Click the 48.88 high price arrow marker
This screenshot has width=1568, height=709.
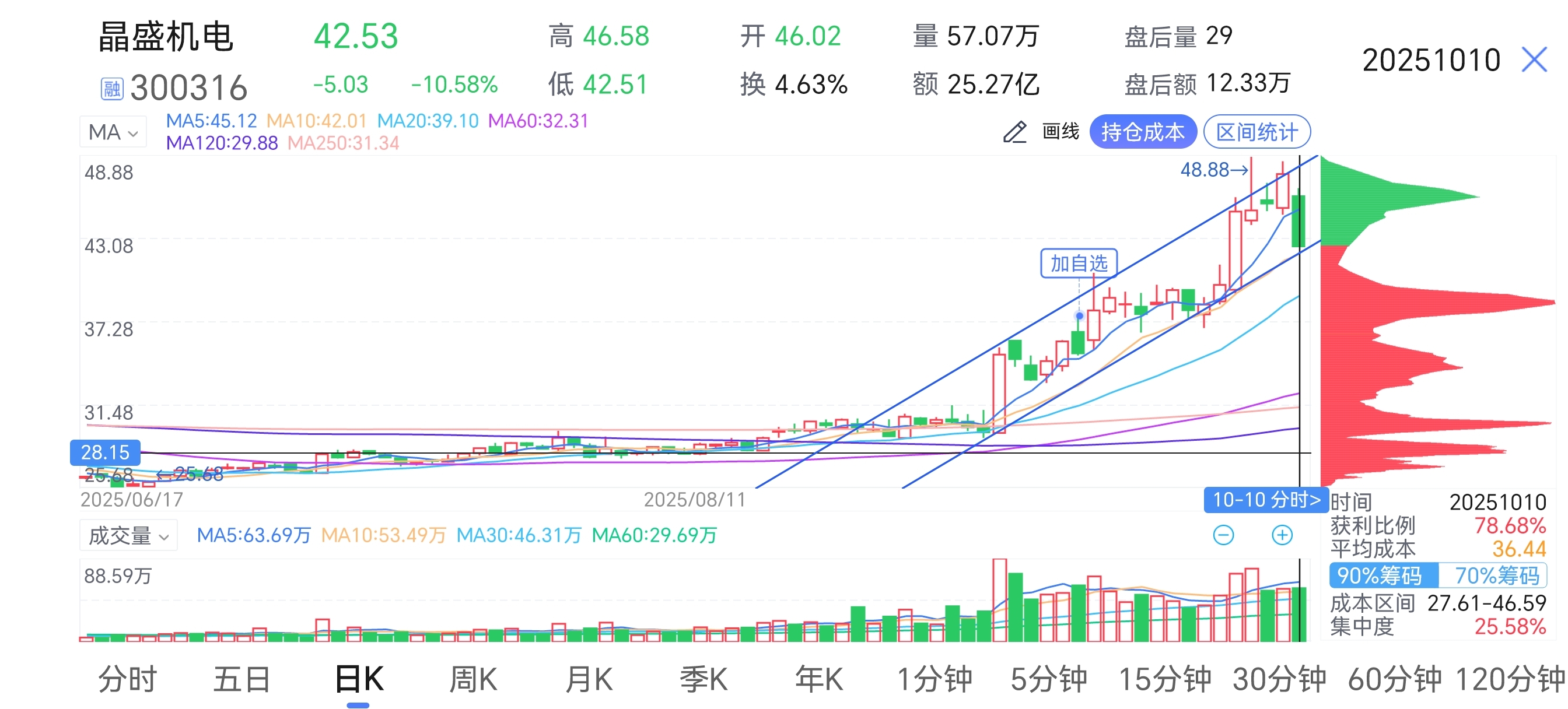[1213, 170]
